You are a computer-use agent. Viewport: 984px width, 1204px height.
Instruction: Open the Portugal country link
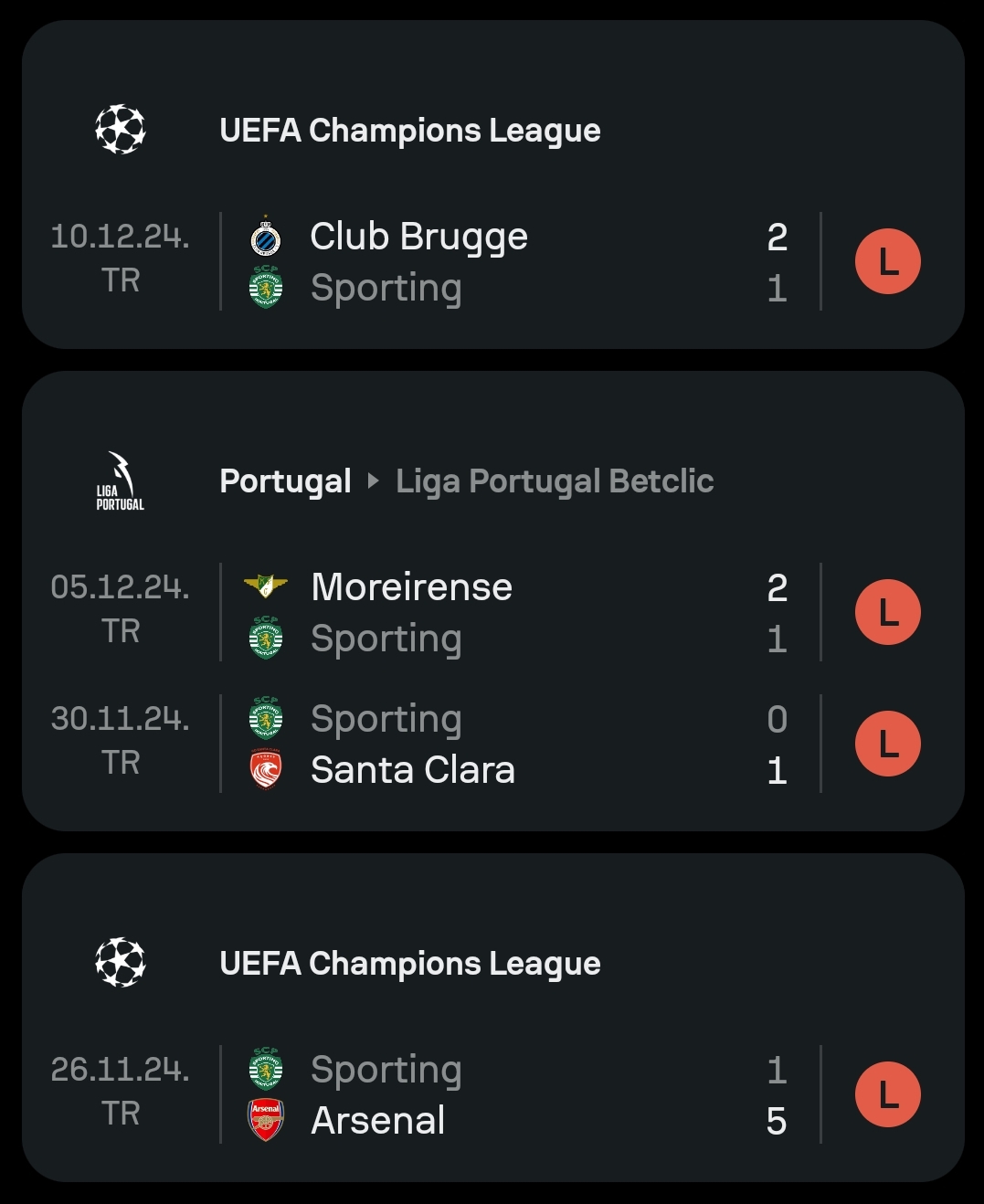pos(285,481)
